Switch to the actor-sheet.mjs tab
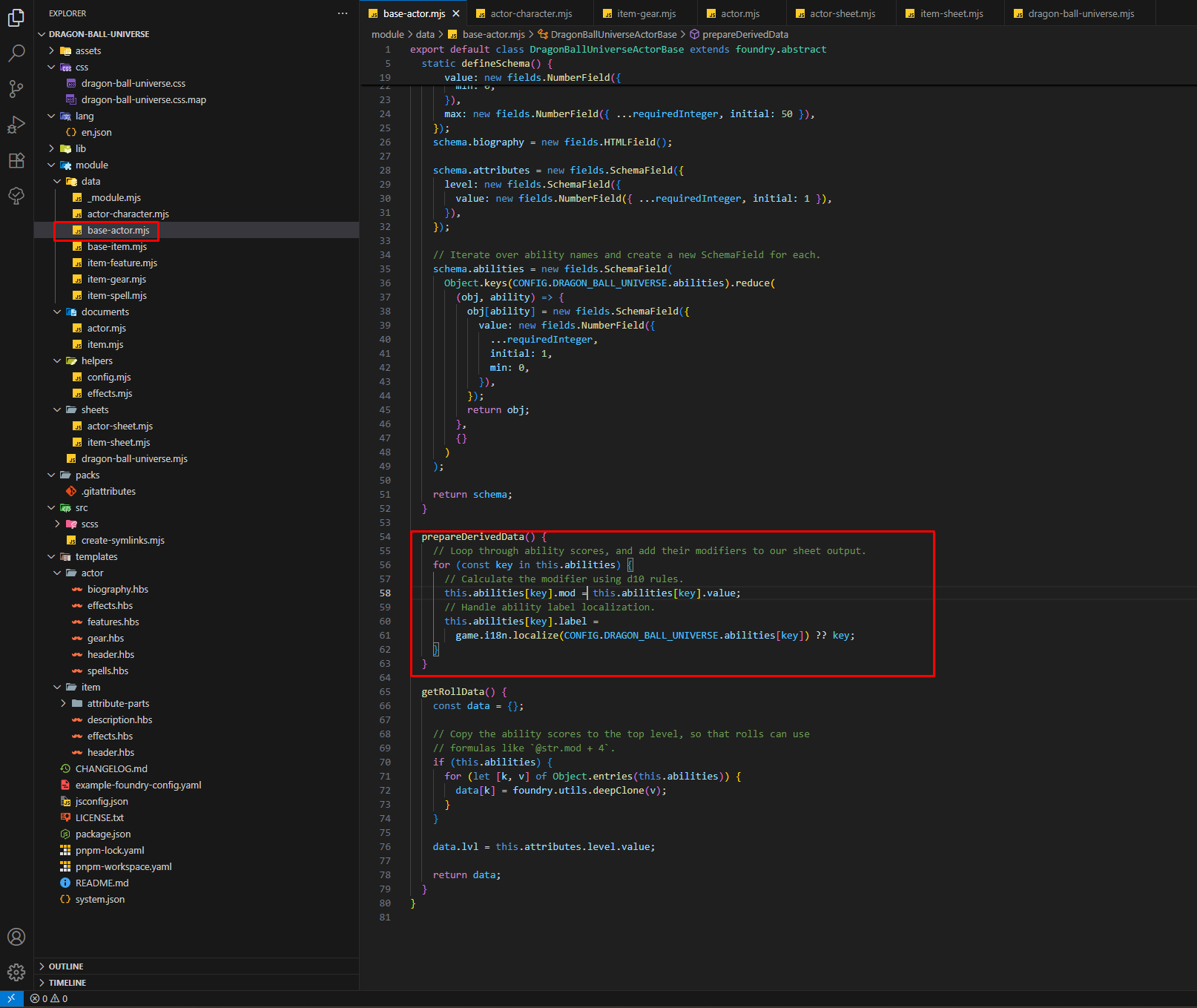Image resolution: width=1197 pixels, height=1008 pixels. pos(842,13)
